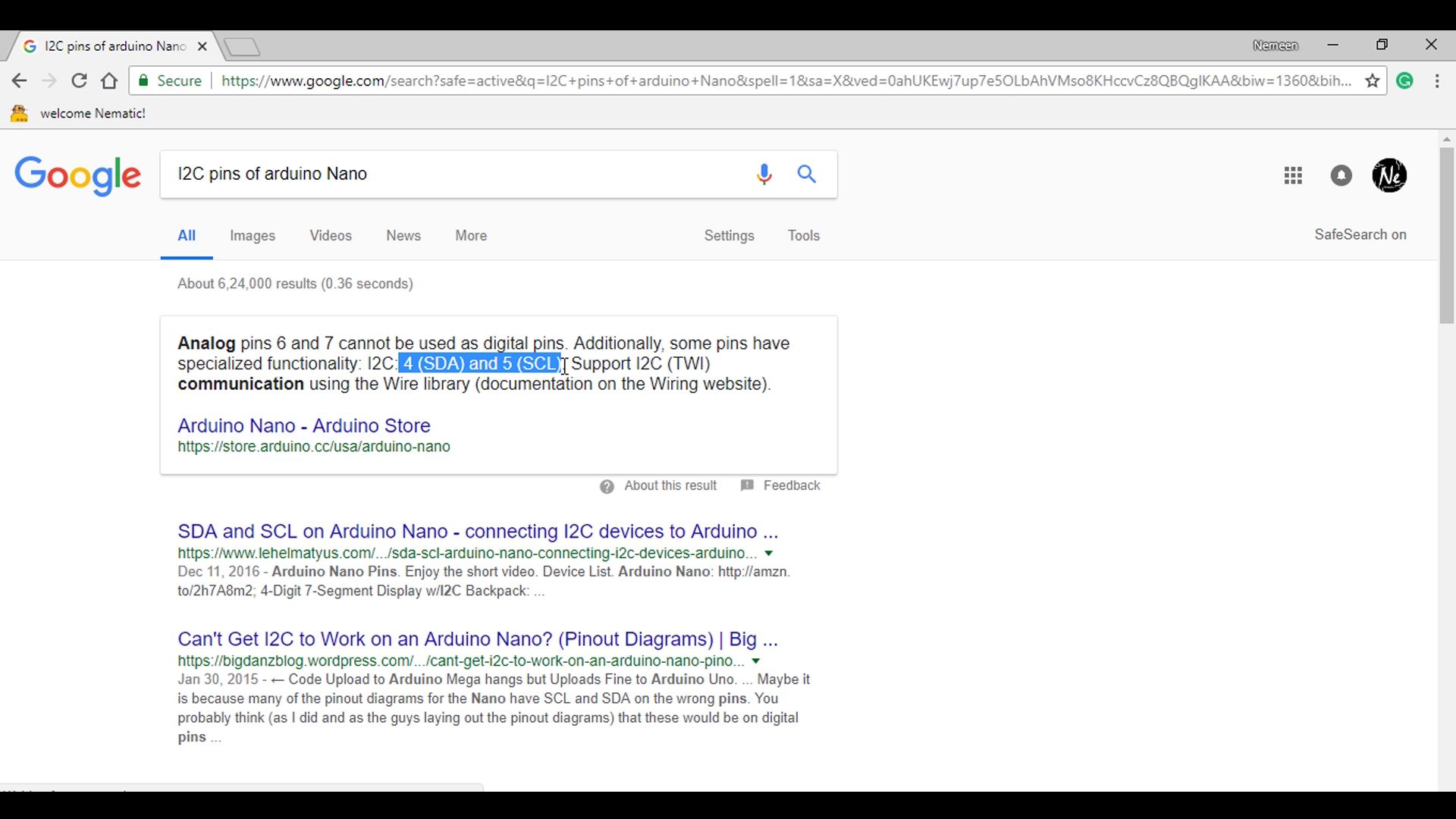Switch to Images results tab
The image size is (1456, 819).
tap(253, 236)
